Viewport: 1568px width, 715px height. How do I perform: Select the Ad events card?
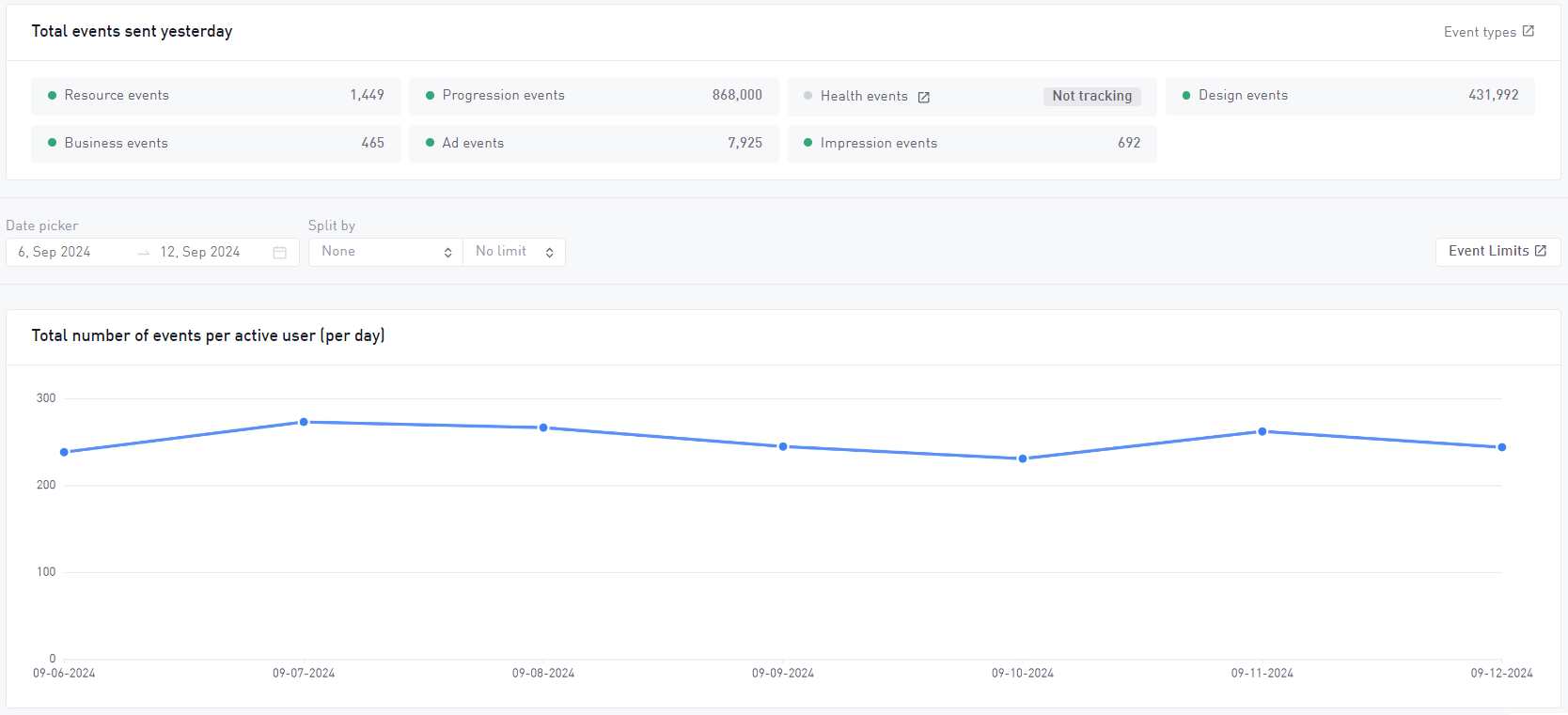pos(594,144)
